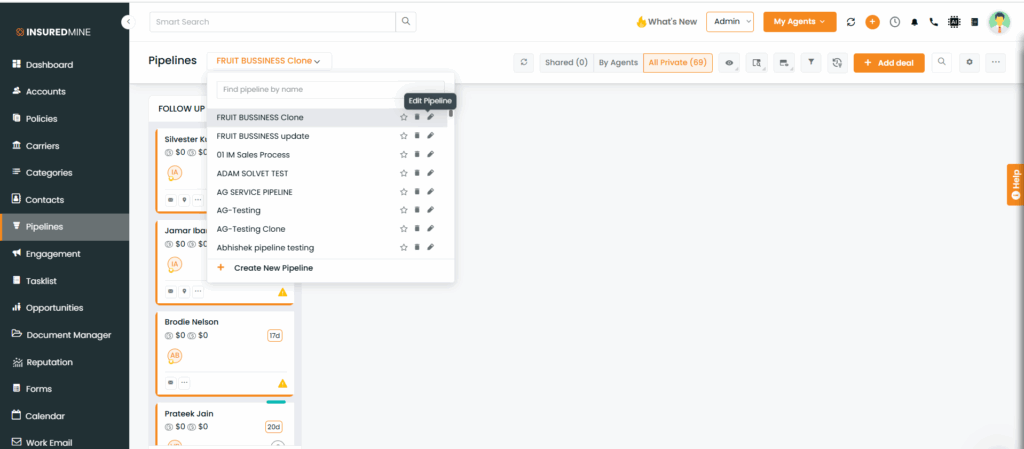The image size is (1024, 449).
Task: Focus the Smart Search field
Action: (x=272, y=22)
